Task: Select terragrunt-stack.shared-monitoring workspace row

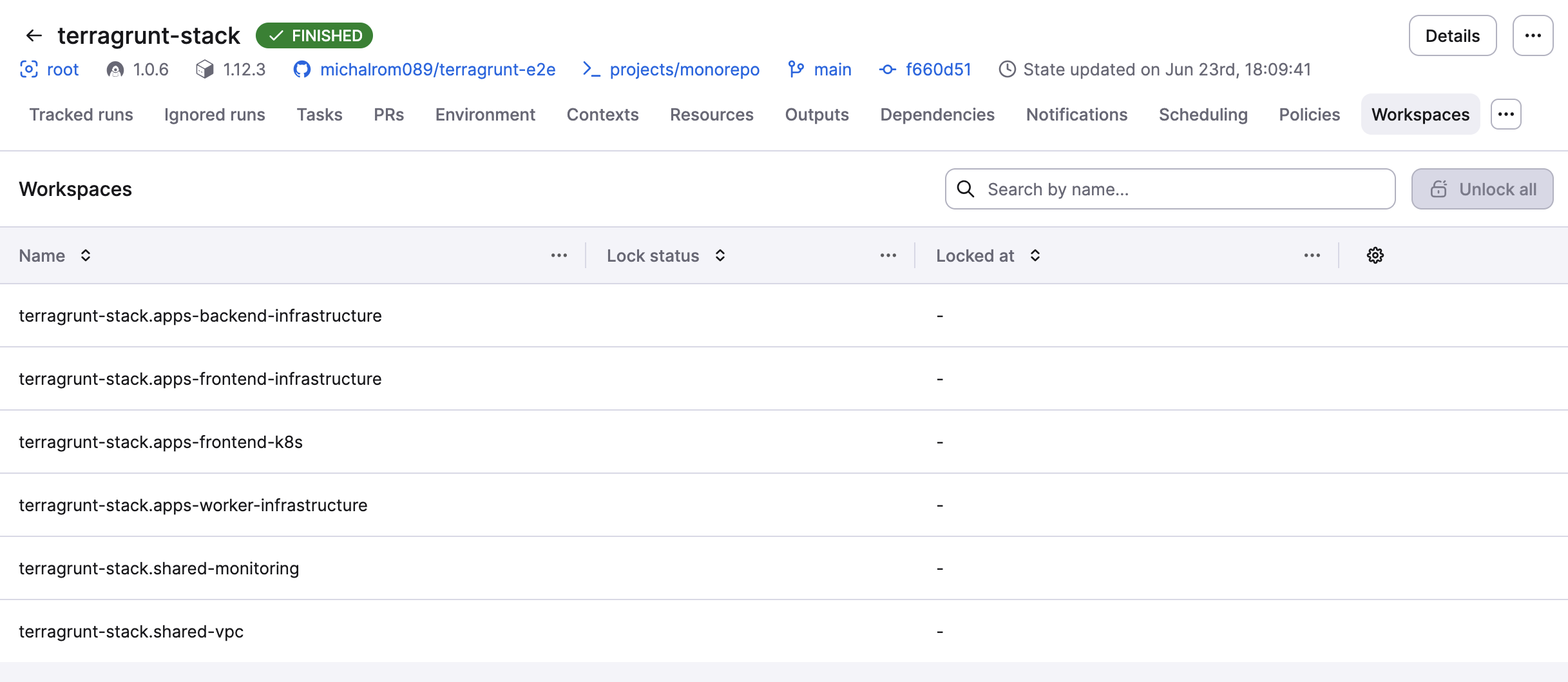Action: [784, 569]
